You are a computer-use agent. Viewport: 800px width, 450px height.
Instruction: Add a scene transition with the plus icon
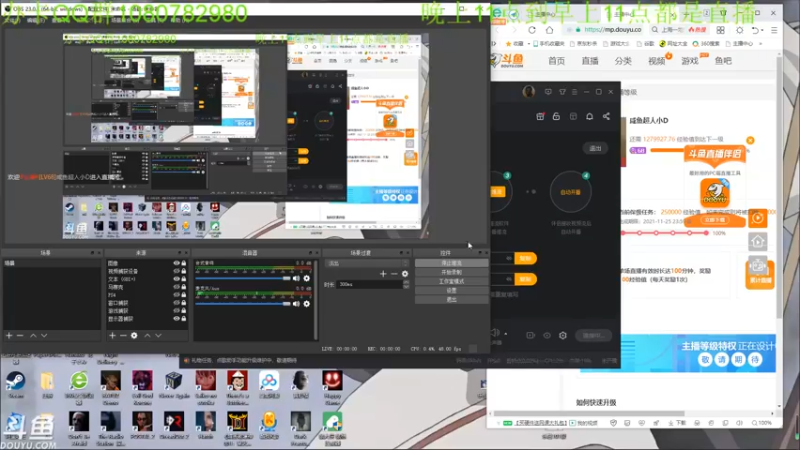coord(383,274)
